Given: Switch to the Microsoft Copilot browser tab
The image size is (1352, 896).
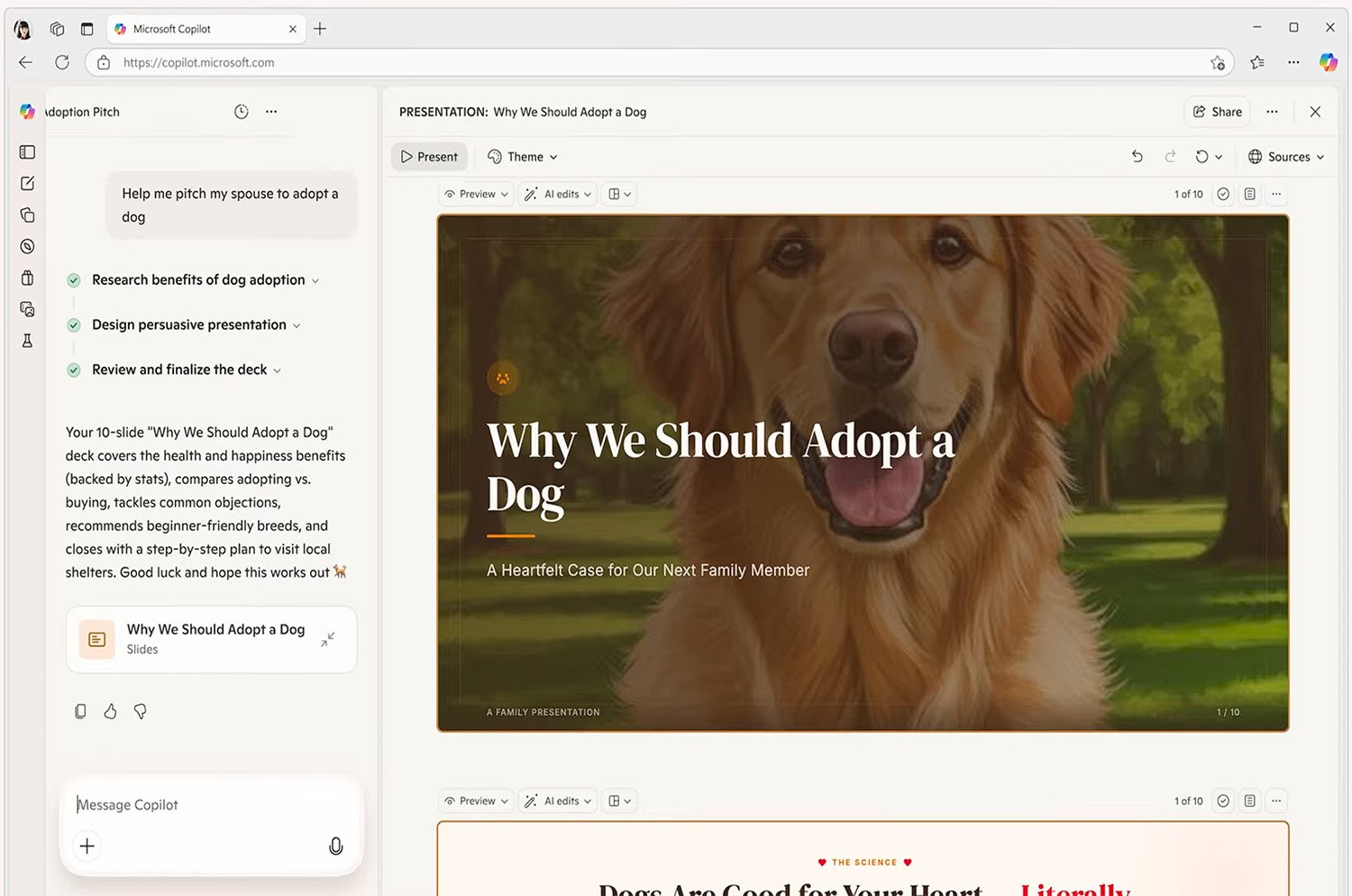Looking at the screenshot, I should point(189,28).
